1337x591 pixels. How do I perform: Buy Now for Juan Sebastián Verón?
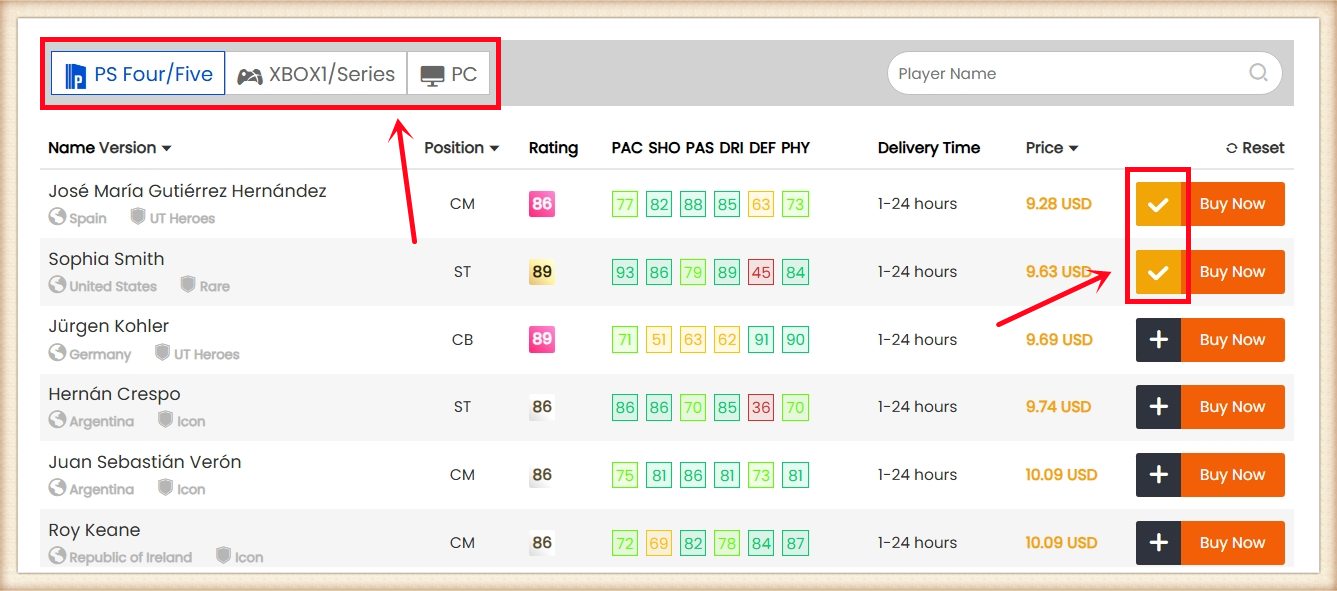click(x=1233, y=475)
